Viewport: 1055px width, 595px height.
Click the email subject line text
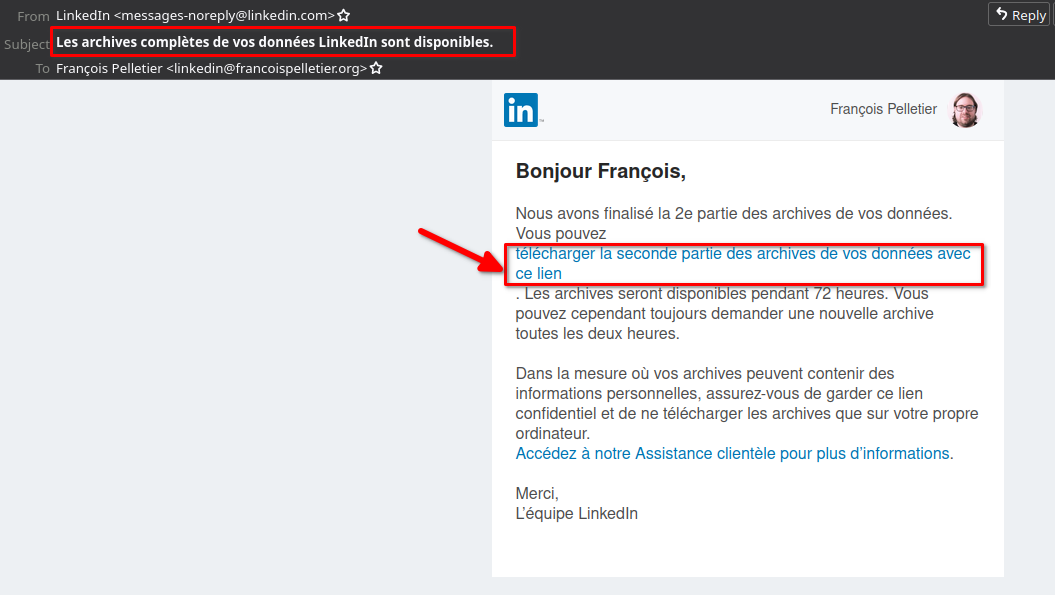pos(275,42)
